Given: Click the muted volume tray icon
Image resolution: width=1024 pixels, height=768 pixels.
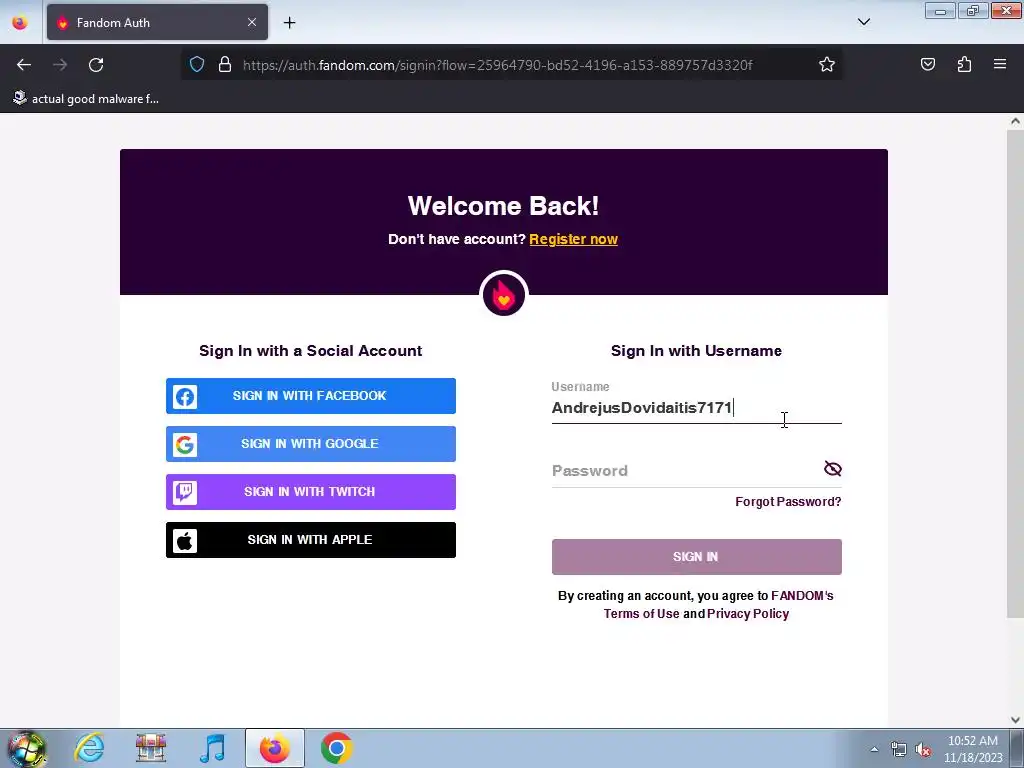Looking at the screenshot, I should click(923, 749).
